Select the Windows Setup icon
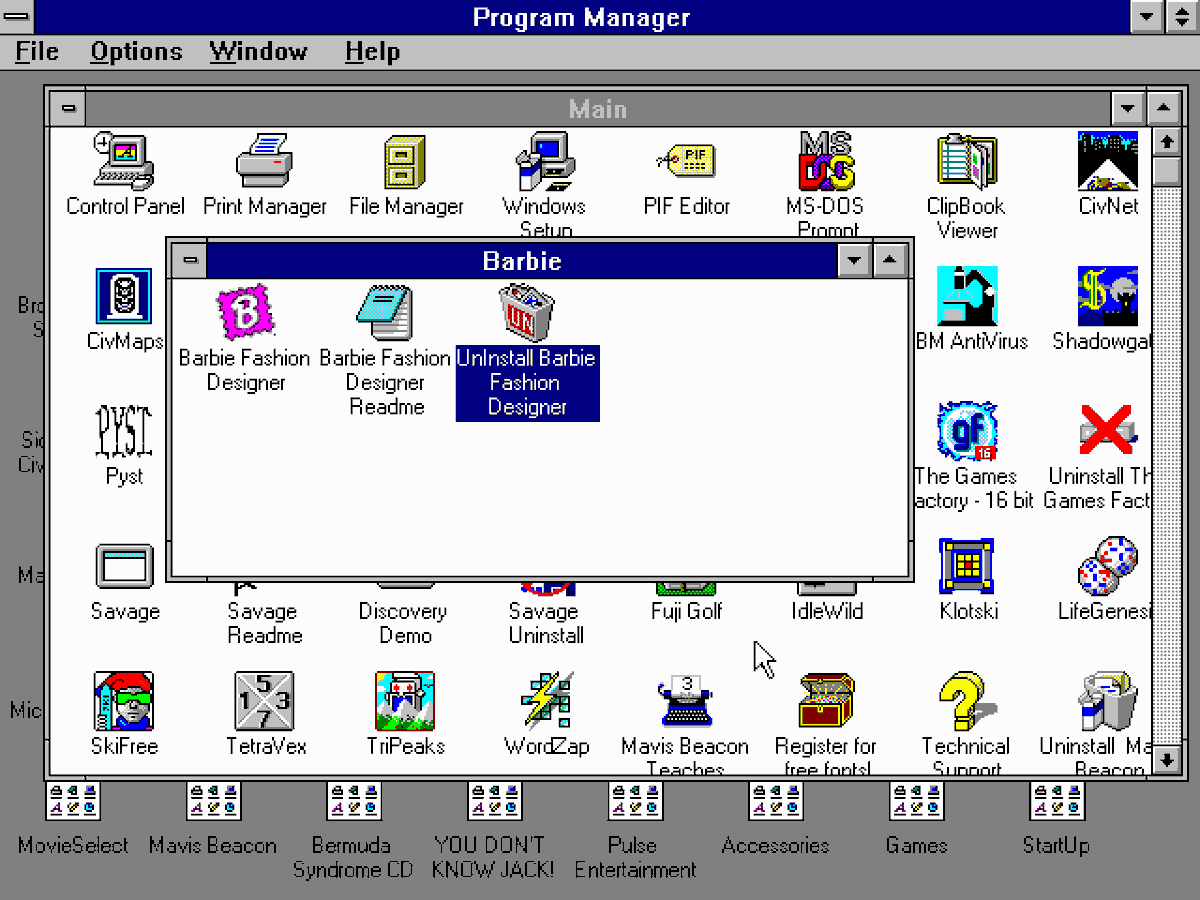Viewport: 1200px width, 900px height. click(545, 161)
